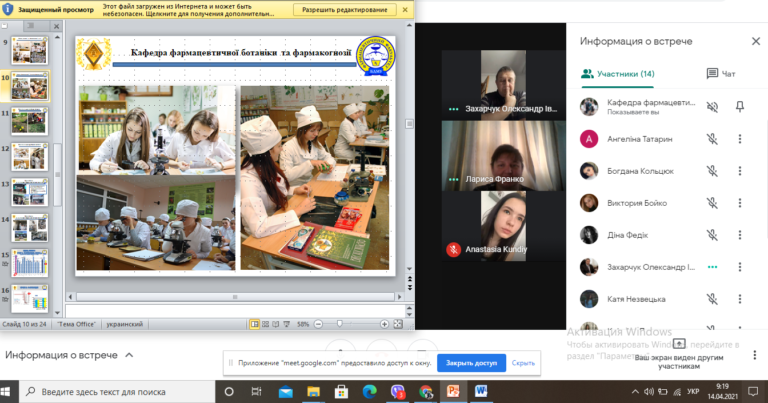The width and height of the screenshot is (768, 403).
Task: Close the protected view warning bar
Action: [x=405, y=9]
